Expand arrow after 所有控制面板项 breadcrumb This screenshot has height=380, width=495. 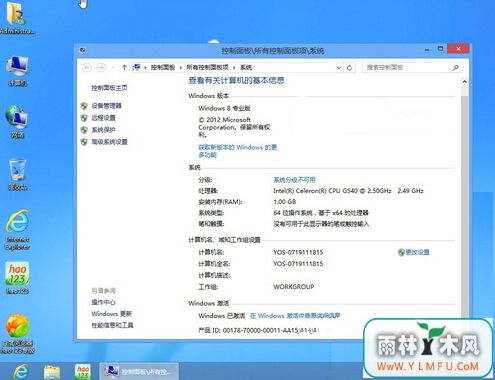tap(234, 68)
